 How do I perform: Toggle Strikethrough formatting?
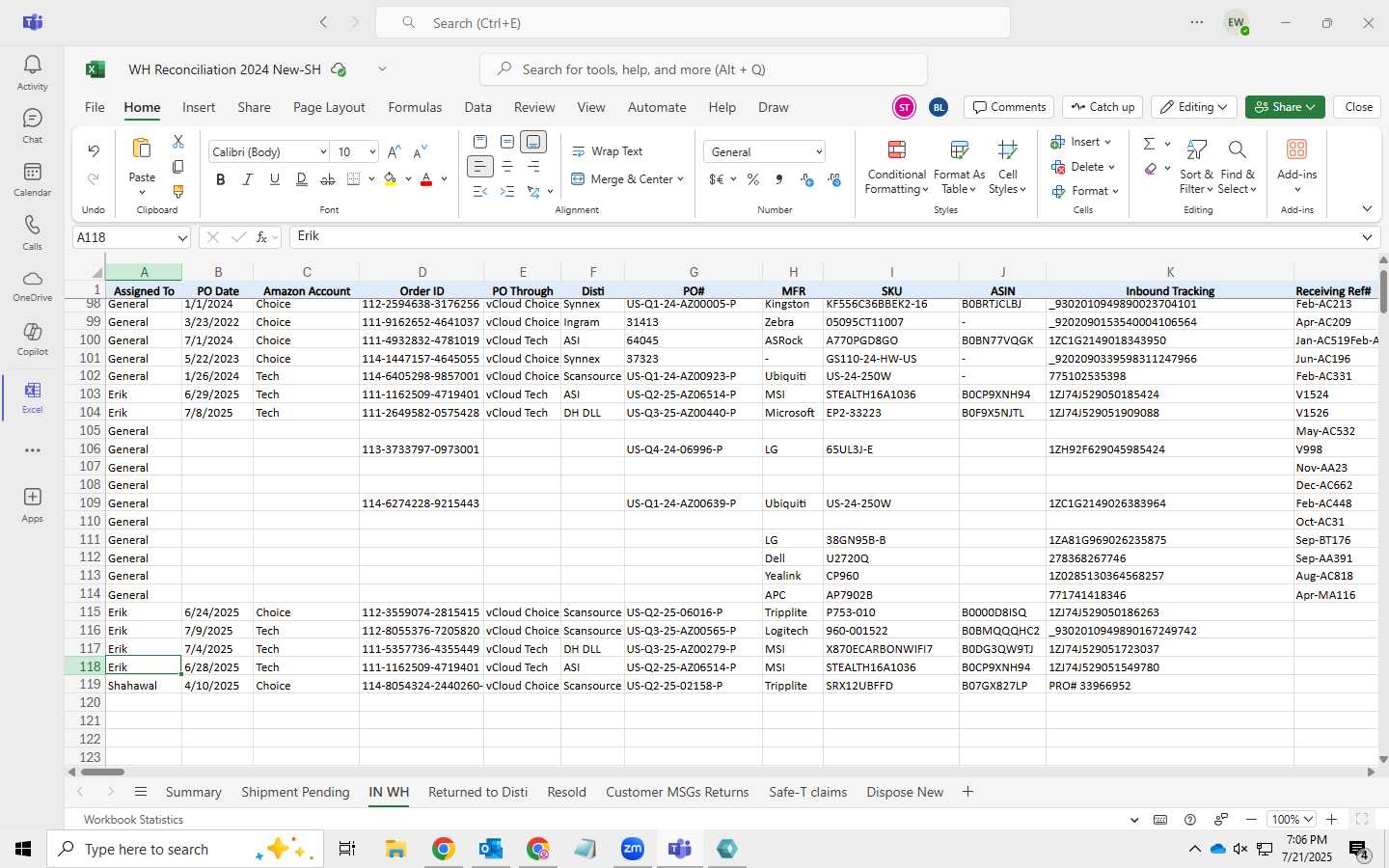tap(328, 179)
